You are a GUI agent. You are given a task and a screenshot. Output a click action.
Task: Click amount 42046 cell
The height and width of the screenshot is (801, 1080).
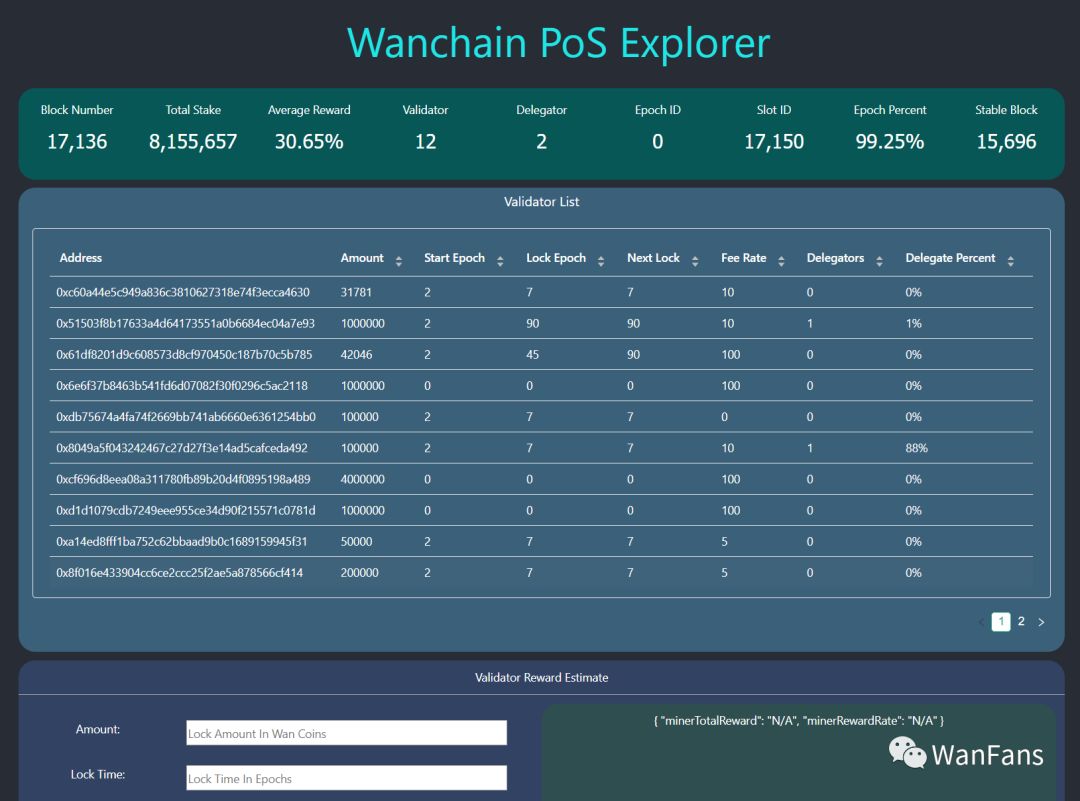click(x=356, y=354)
